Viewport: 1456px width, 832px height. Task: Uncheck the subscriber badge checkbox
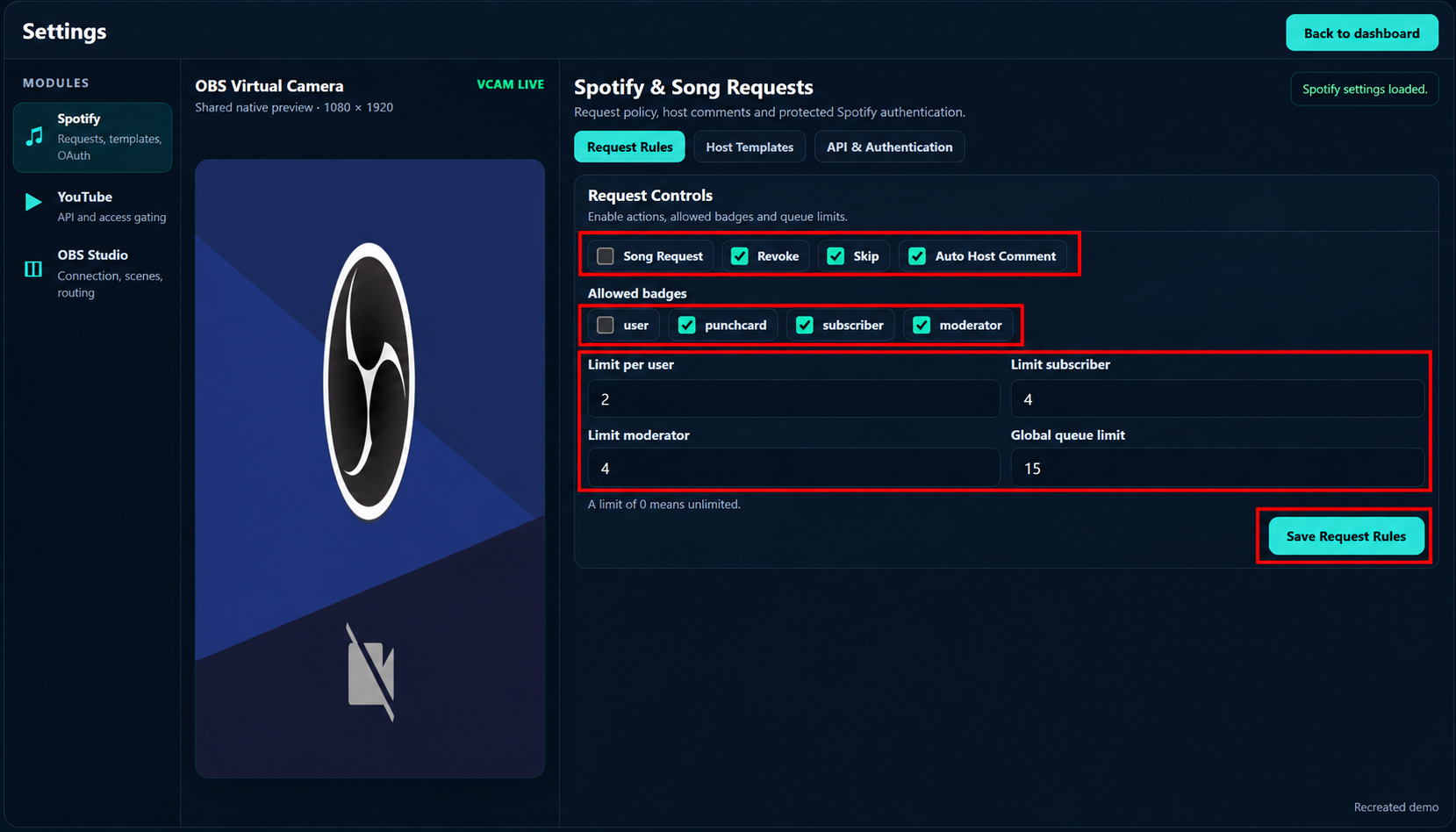point(805,326)
